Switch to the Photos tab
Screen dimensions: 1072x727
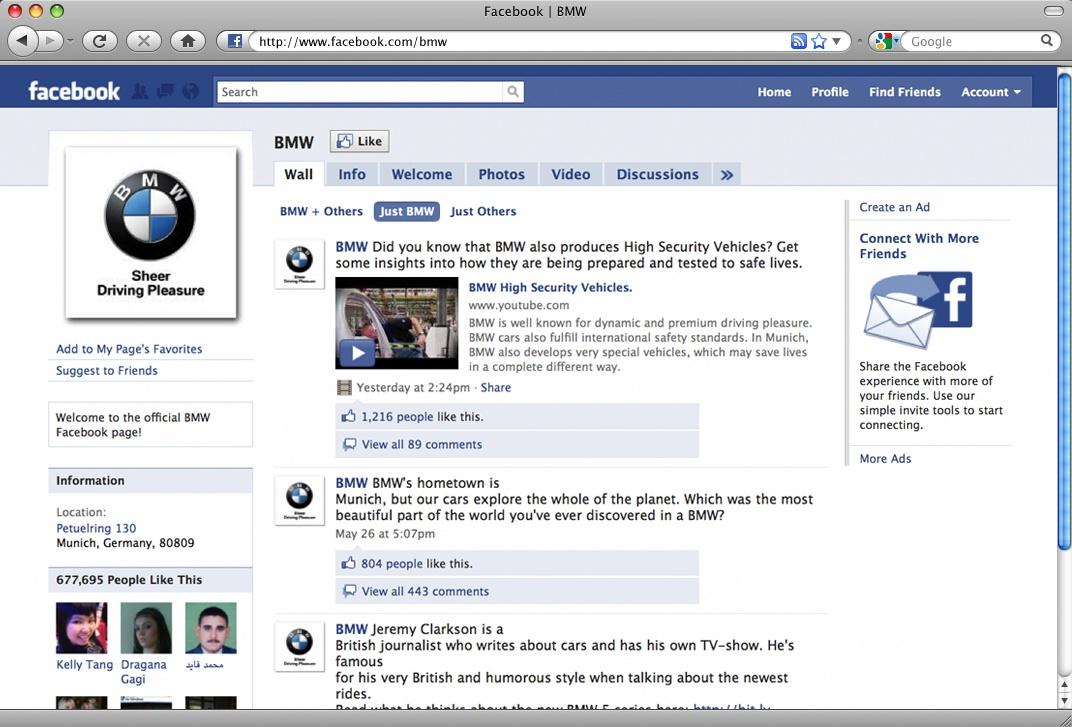coord(501,174)
